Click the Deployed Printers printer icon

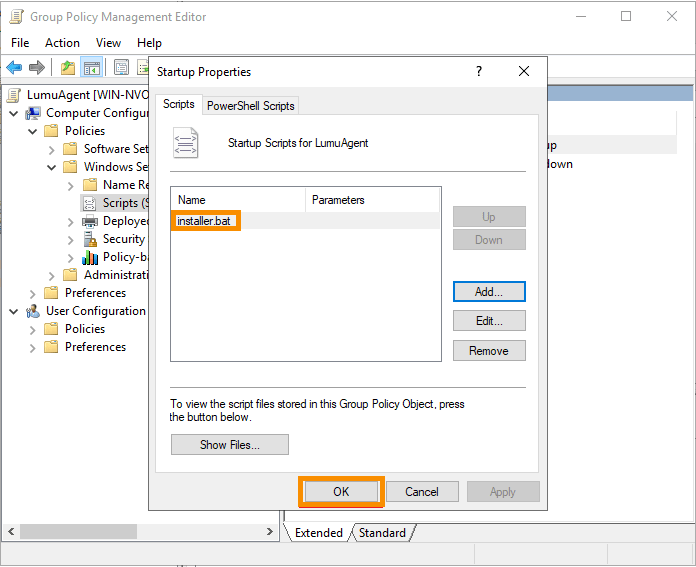tap(90, 221)
